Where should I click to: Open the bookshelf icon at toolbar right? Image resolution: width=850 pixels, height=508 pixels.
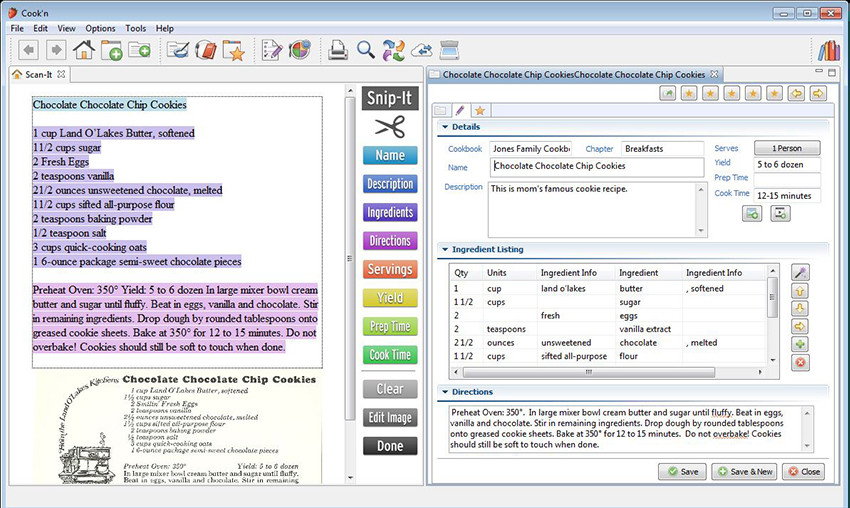point(828,50)
